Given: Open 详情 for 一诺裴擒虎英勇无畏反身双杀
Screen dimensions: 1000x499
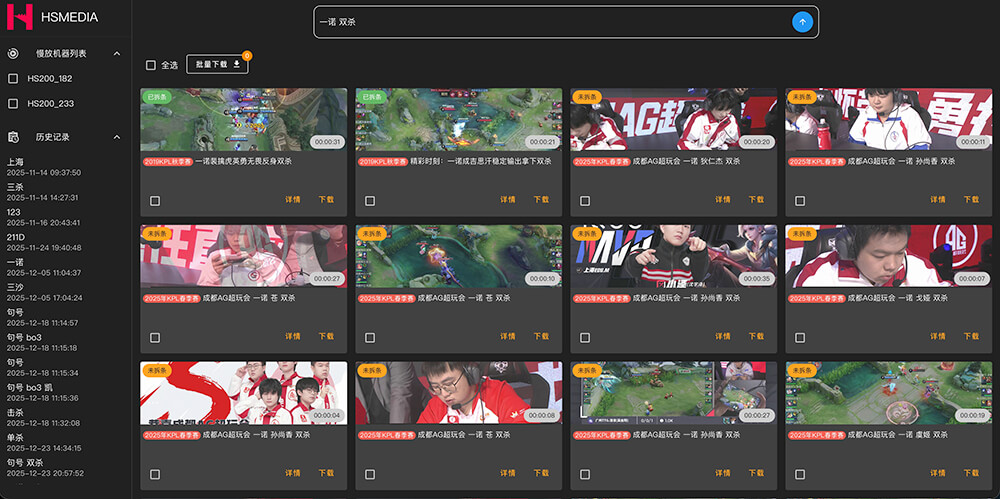Looking at the screenshot, I should tap(293, 200).
